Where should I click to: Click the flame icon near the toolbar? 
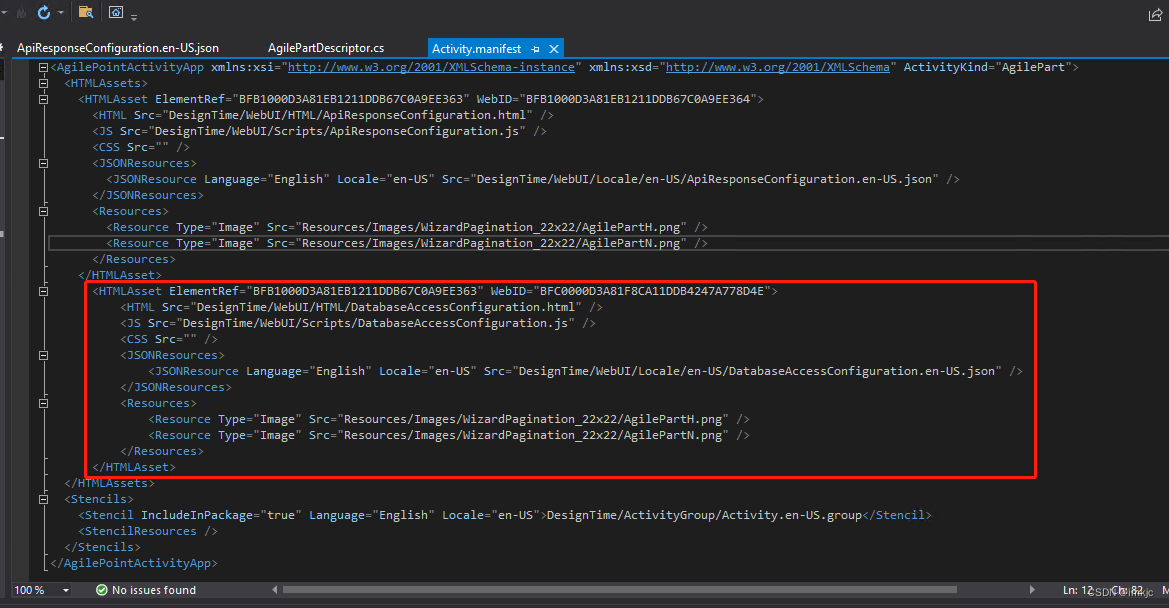click(20, 12)
